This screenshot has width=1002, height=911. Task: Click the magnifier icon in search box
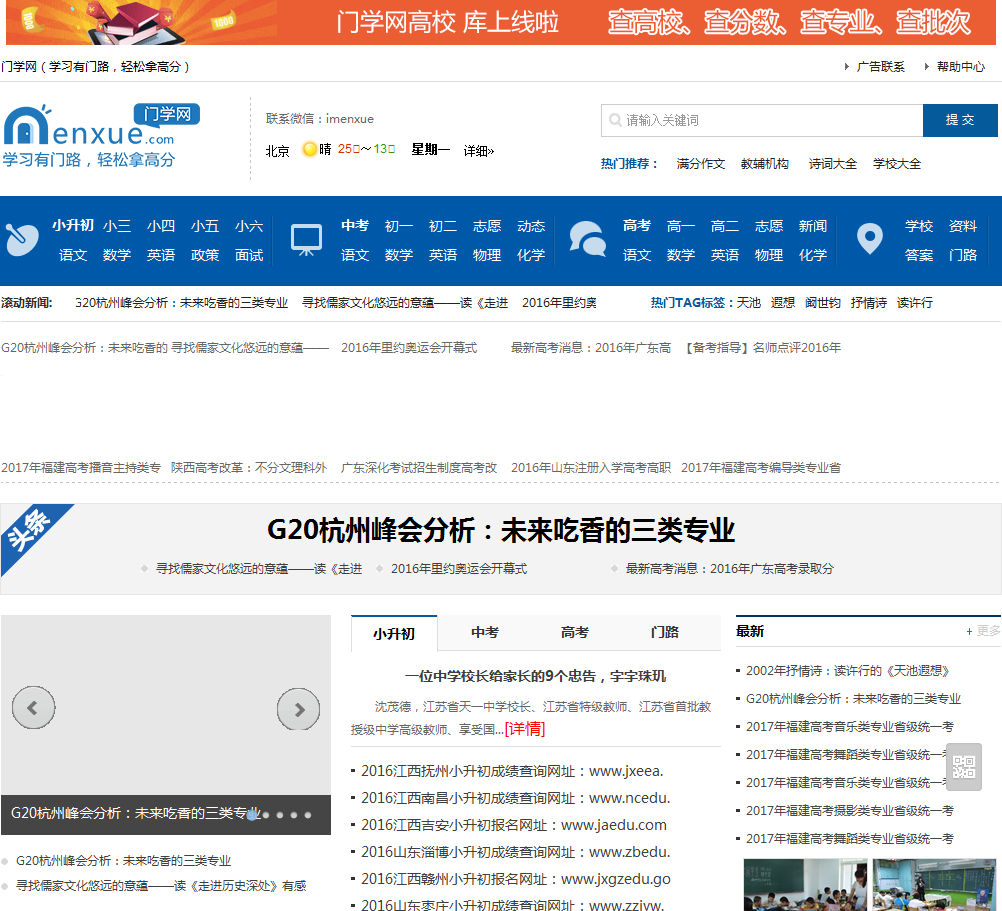coord(615,120)
